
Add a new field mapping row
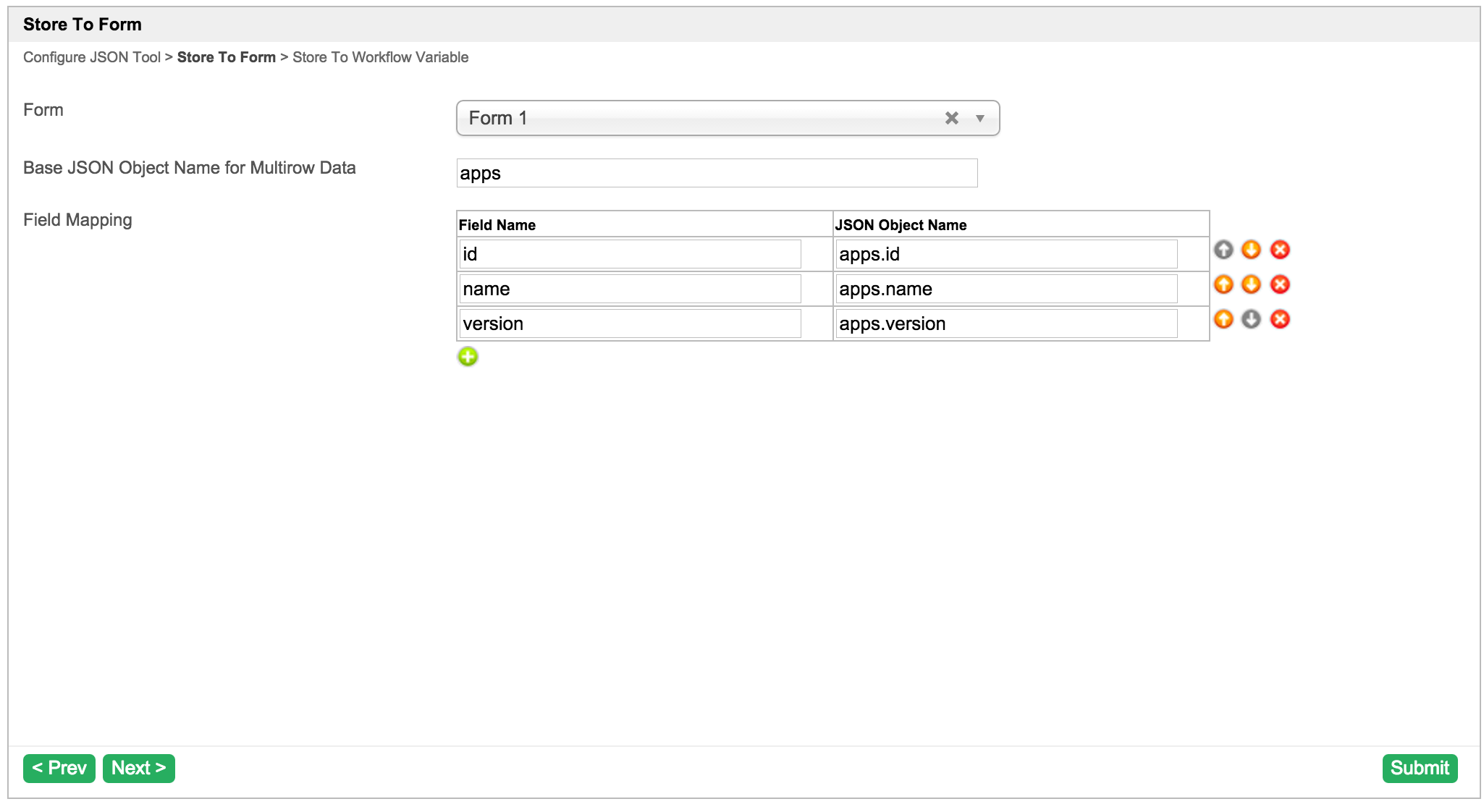468,356
